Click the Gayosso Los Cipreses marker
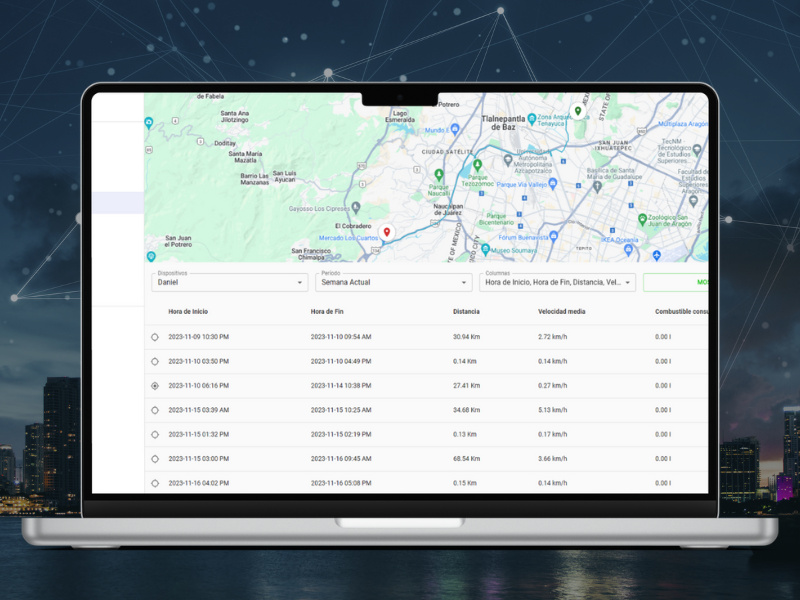The image size is (800, 600). click(x=356, y=207)
